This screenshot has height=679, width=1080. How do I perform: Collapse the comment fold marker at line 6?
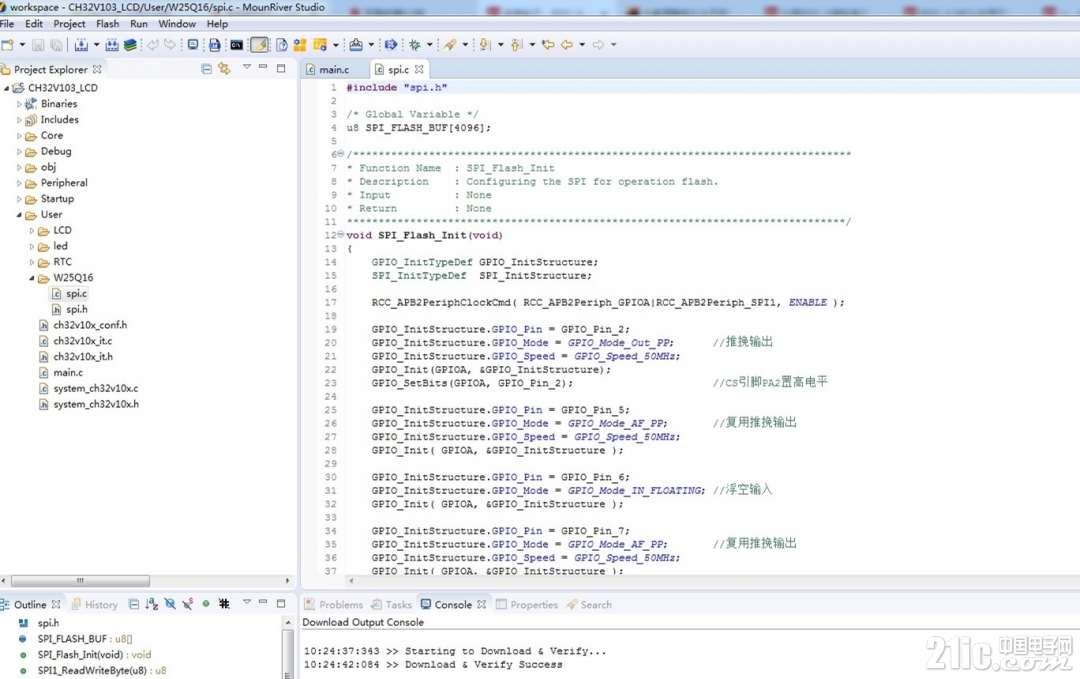tap(340, 154)
